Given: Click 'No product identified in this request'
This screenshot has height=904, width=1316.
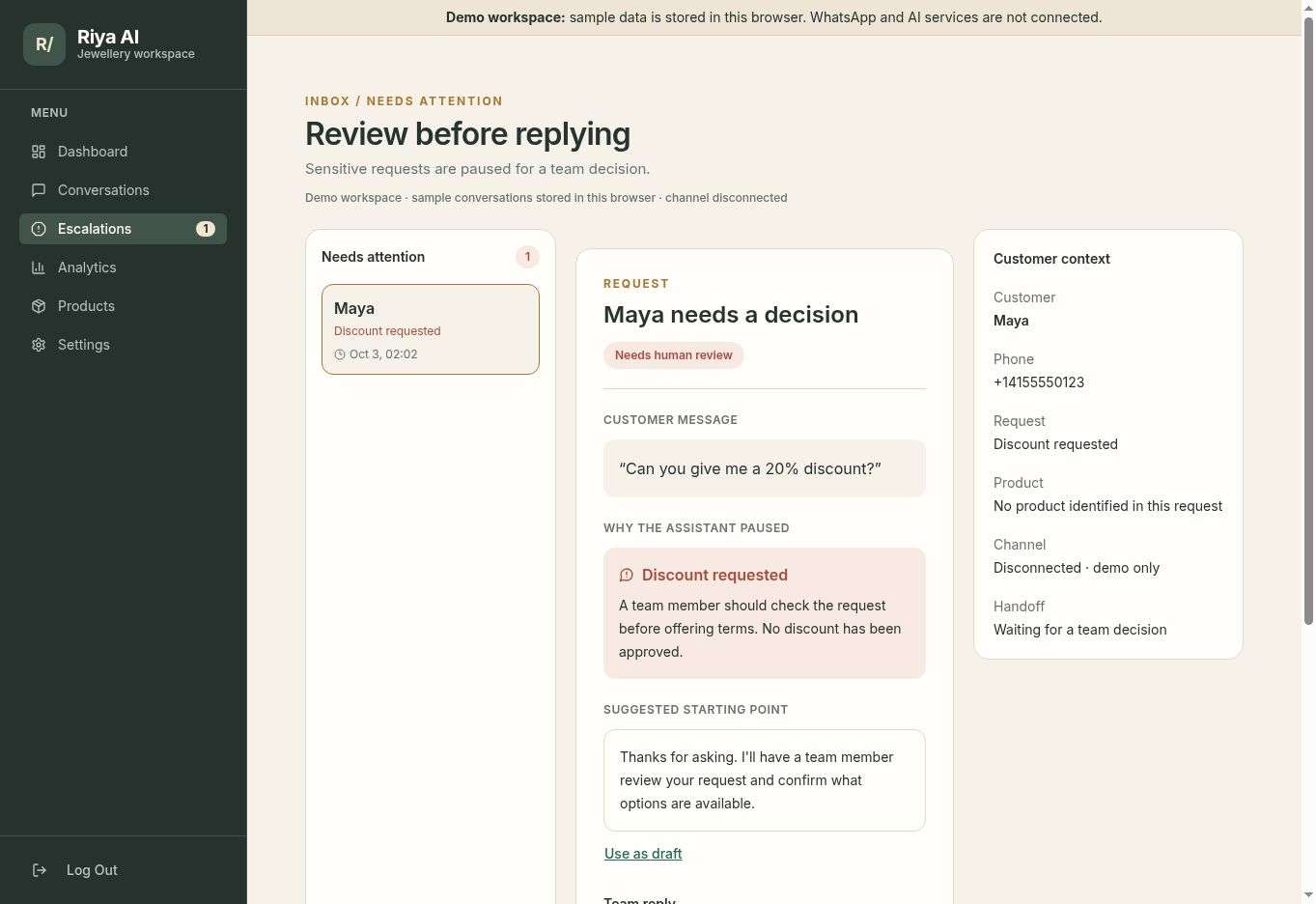Looking at the screenshot, I should point(1108,506).
